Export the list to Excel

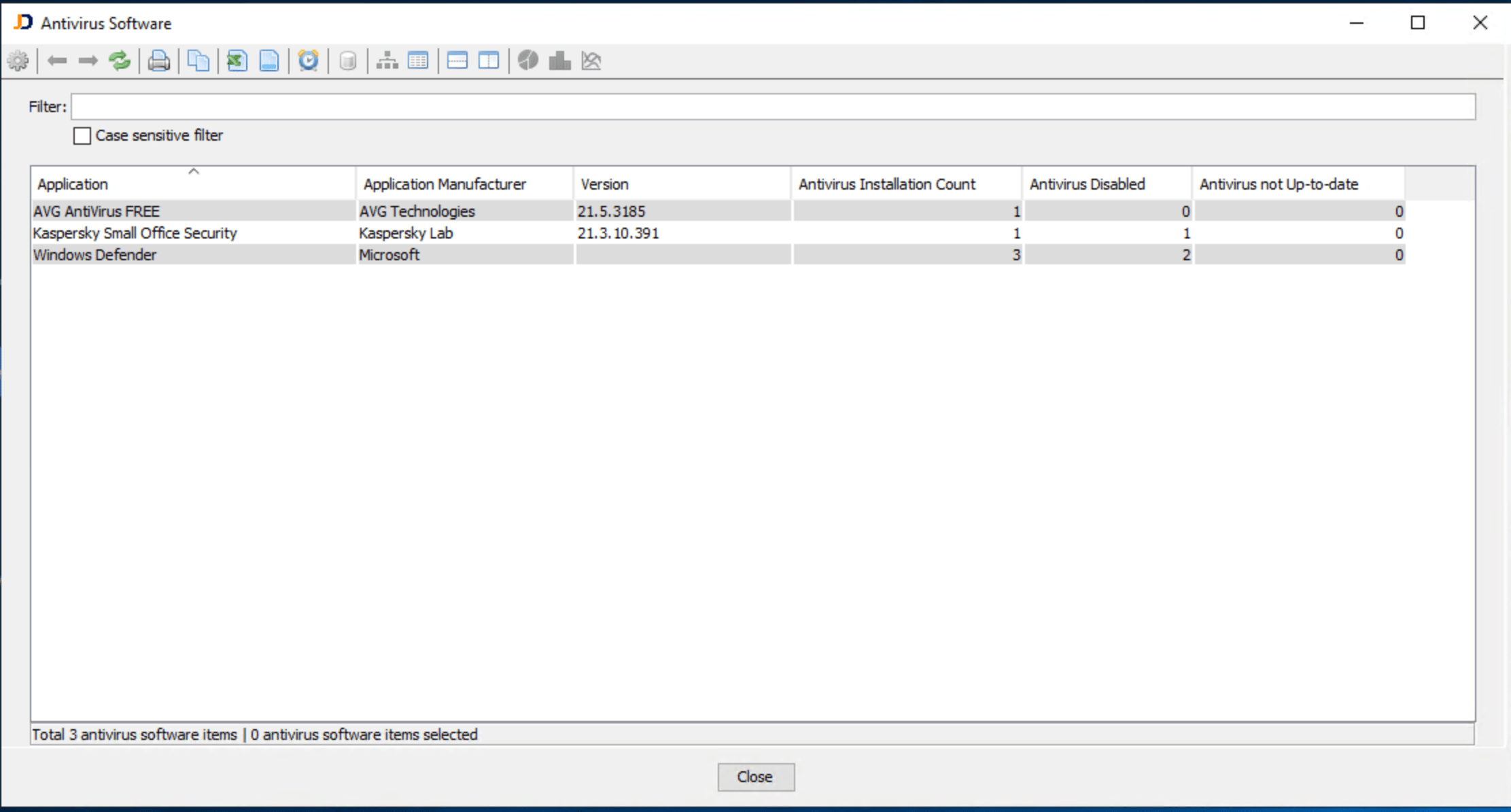coord(237,61)
